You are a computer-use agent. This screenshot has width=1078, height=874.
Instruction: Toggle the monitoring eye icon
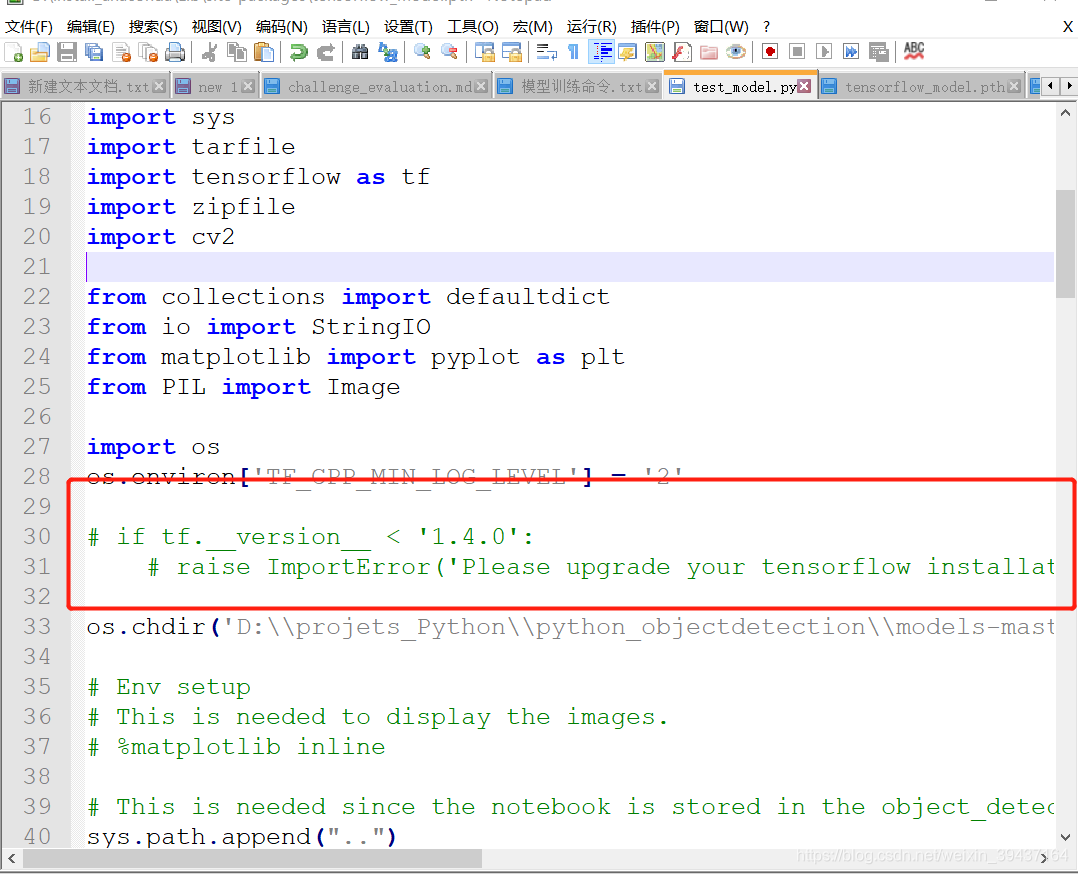736,52
